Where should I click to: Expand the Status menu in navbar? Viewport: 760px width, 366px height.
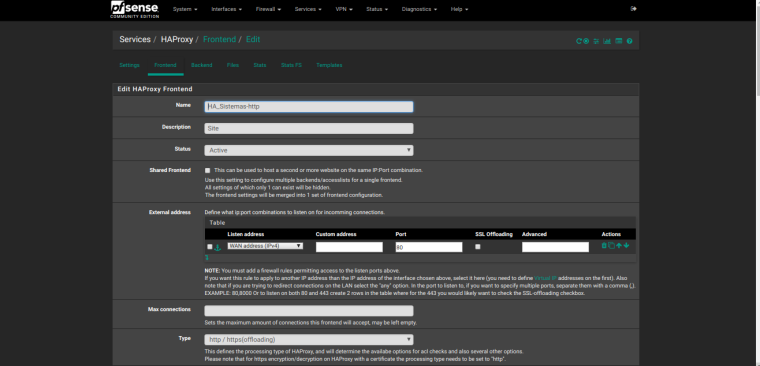[377, 9]
